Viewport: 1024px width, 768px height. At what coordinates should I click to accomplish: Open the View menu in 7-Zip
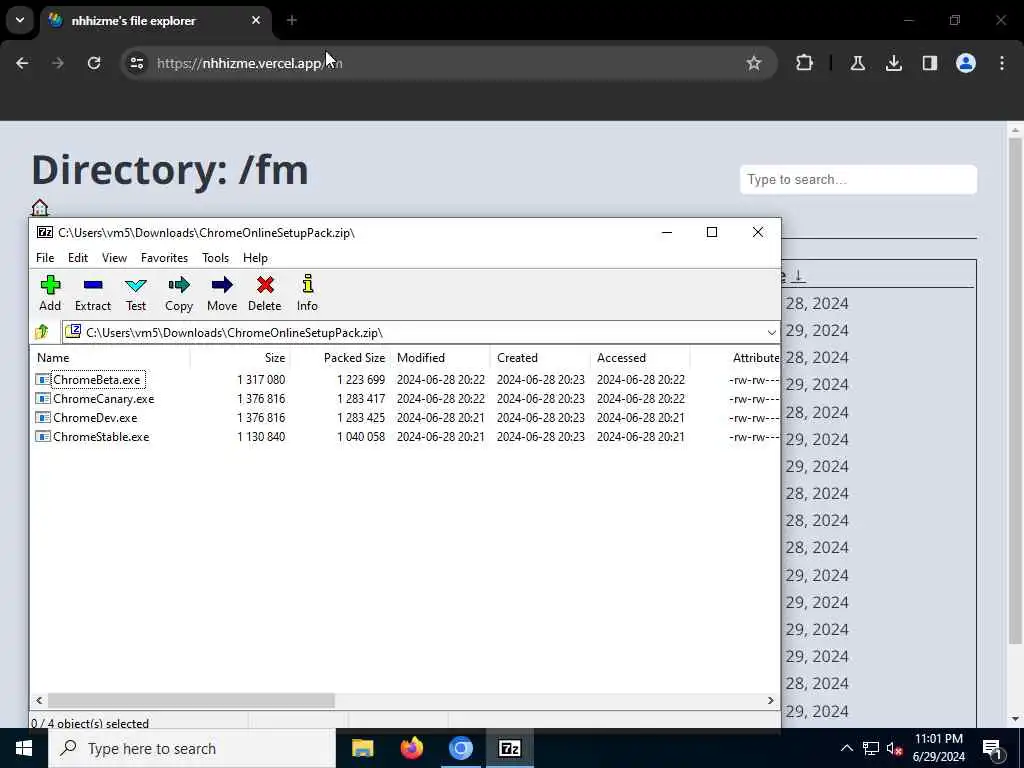(x=114, y=258)
